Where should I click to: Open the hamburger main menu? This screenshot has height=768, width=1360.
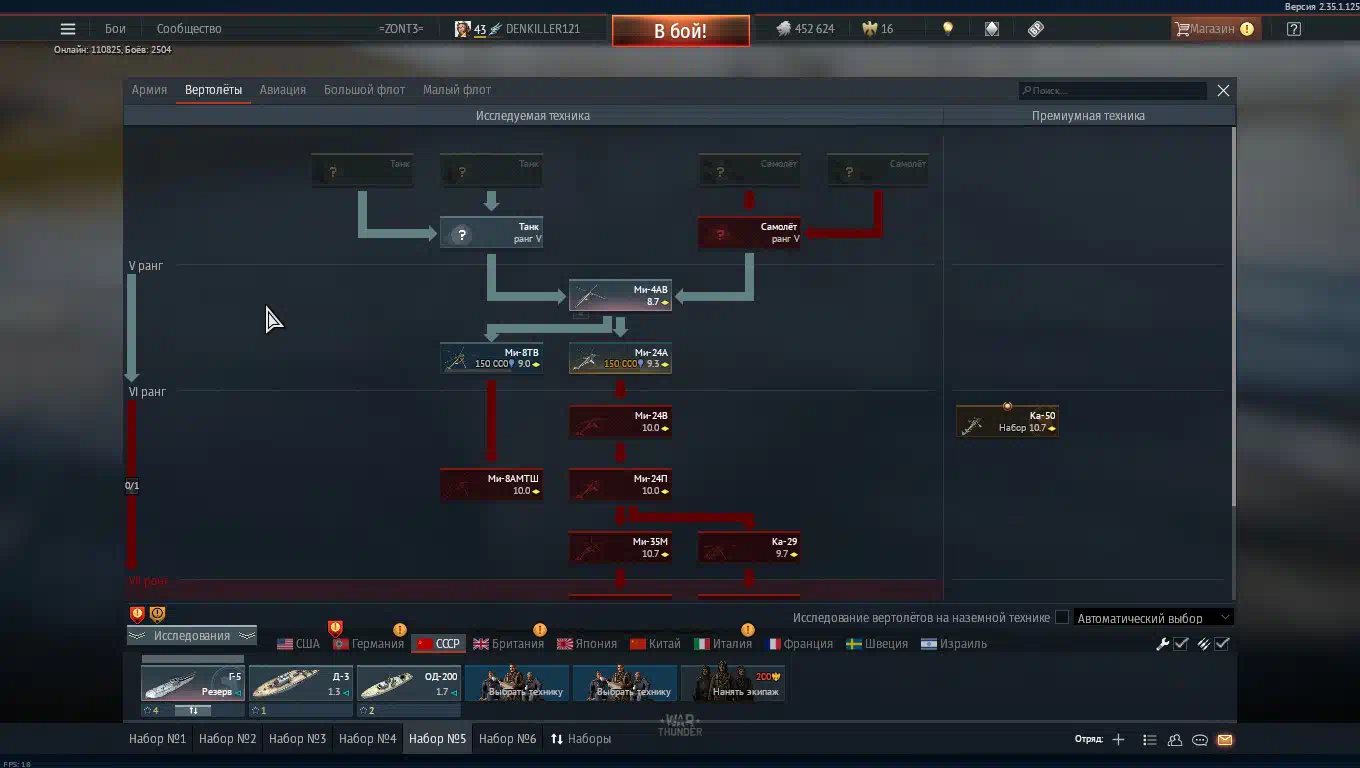68,29
